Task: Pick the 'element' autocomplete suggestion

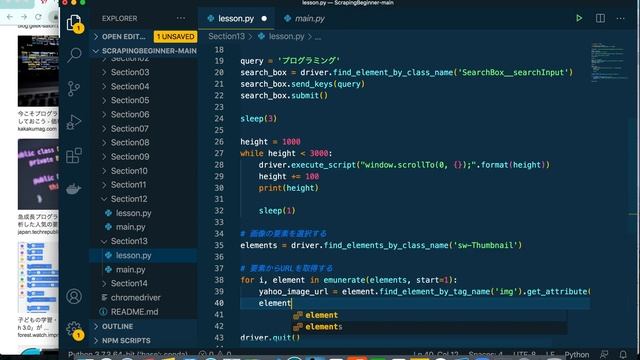Action: coord(429,315)
